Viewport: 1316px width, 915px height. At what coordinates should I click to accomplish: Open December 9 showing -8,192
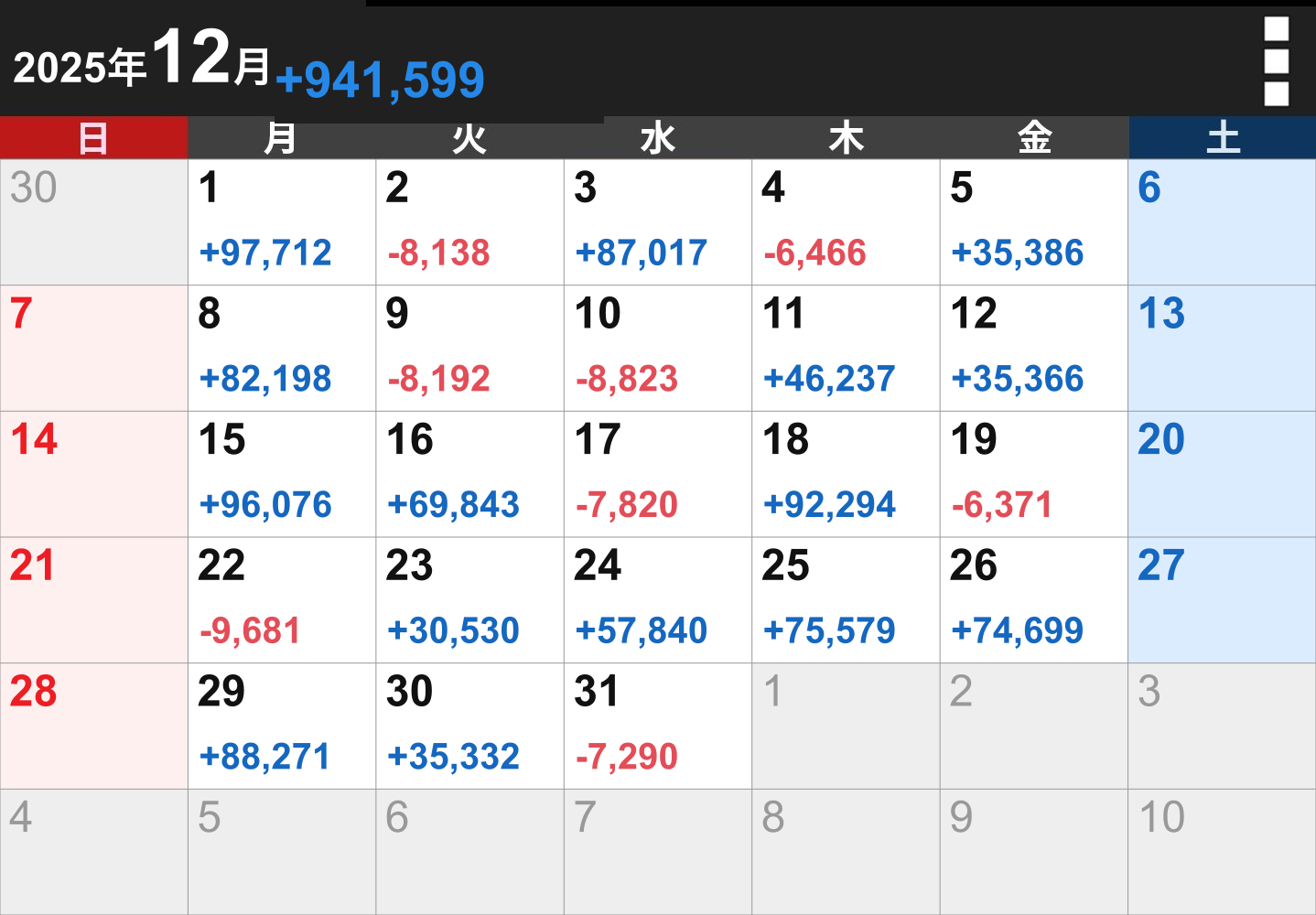click(x=470, y=349)
